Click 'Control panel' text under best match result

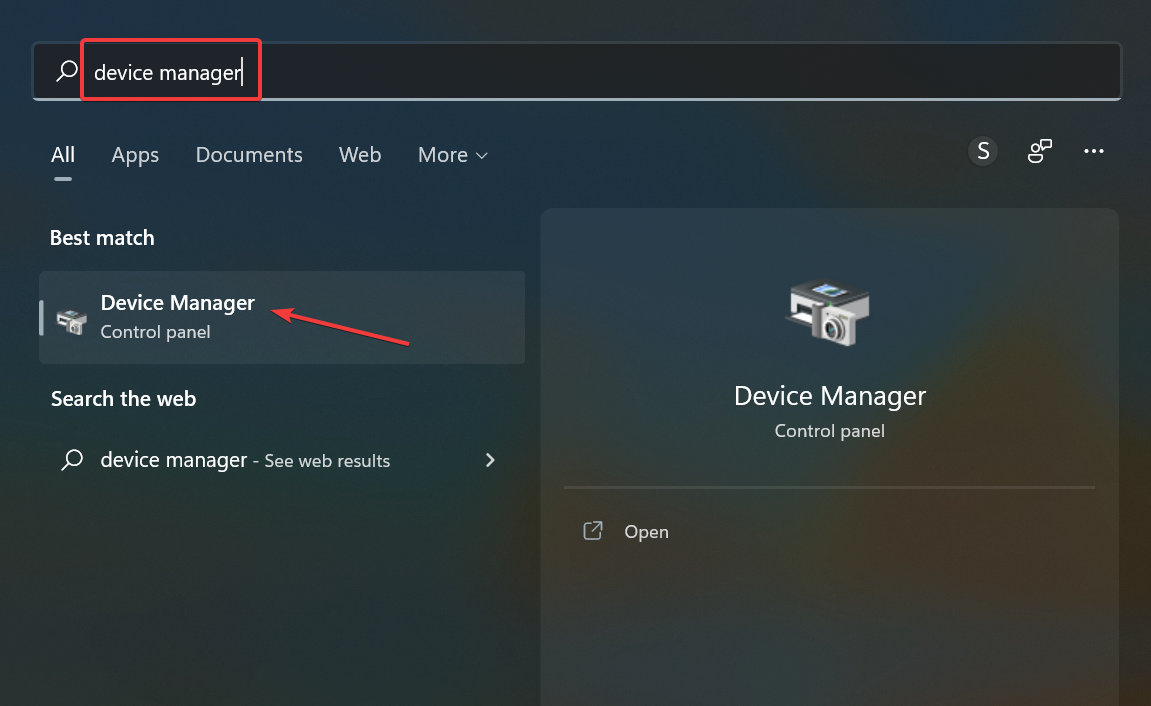coord(156,332)
